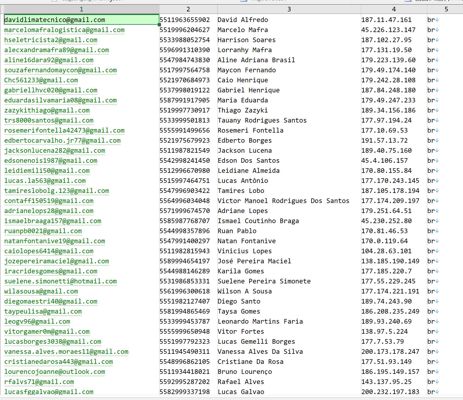Select phone number 5564996034048

click(x=185, y=201)
